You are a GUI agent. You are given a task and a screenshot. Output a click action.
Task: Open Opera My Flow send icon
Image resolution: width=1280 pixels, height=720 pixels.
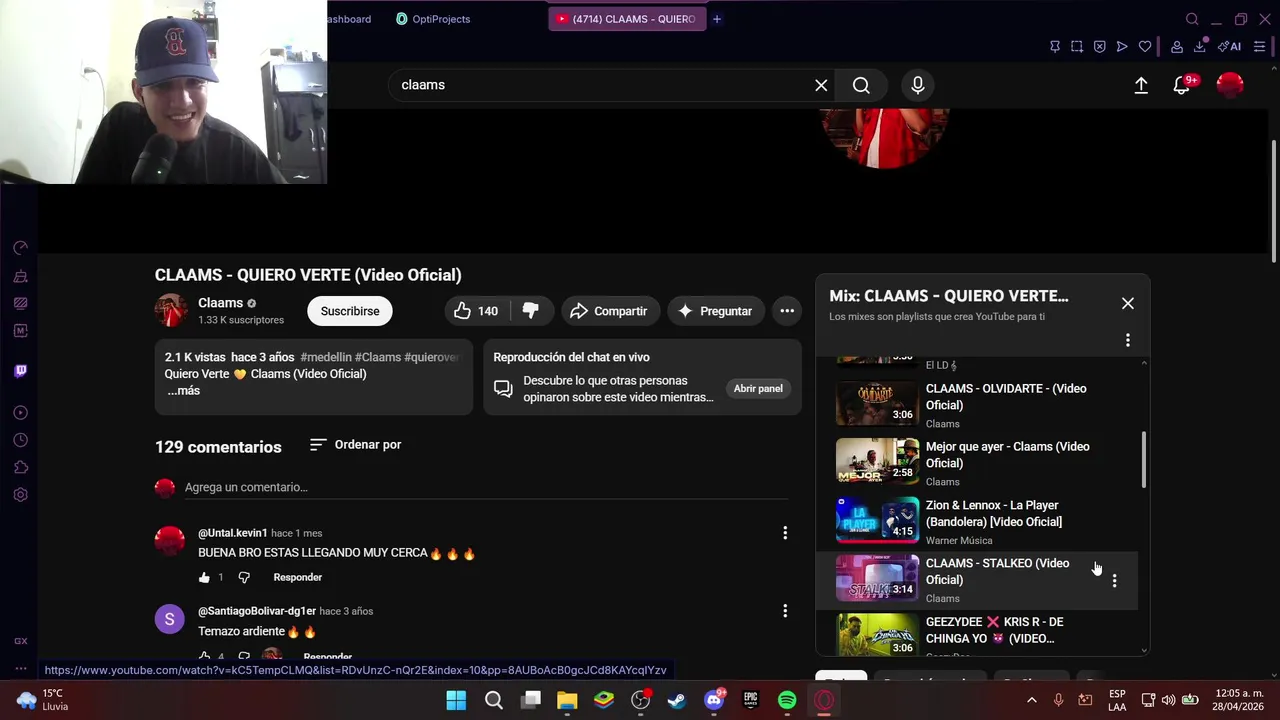tap(1122, 47)
